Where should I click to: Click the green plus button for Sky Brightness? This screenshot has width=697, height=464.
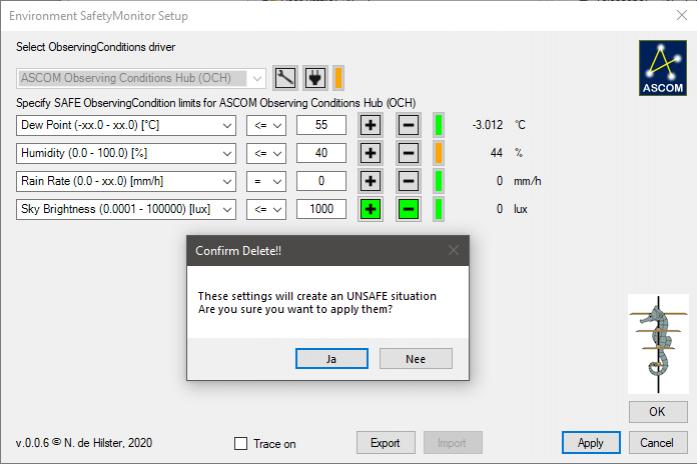coord(371,209)
